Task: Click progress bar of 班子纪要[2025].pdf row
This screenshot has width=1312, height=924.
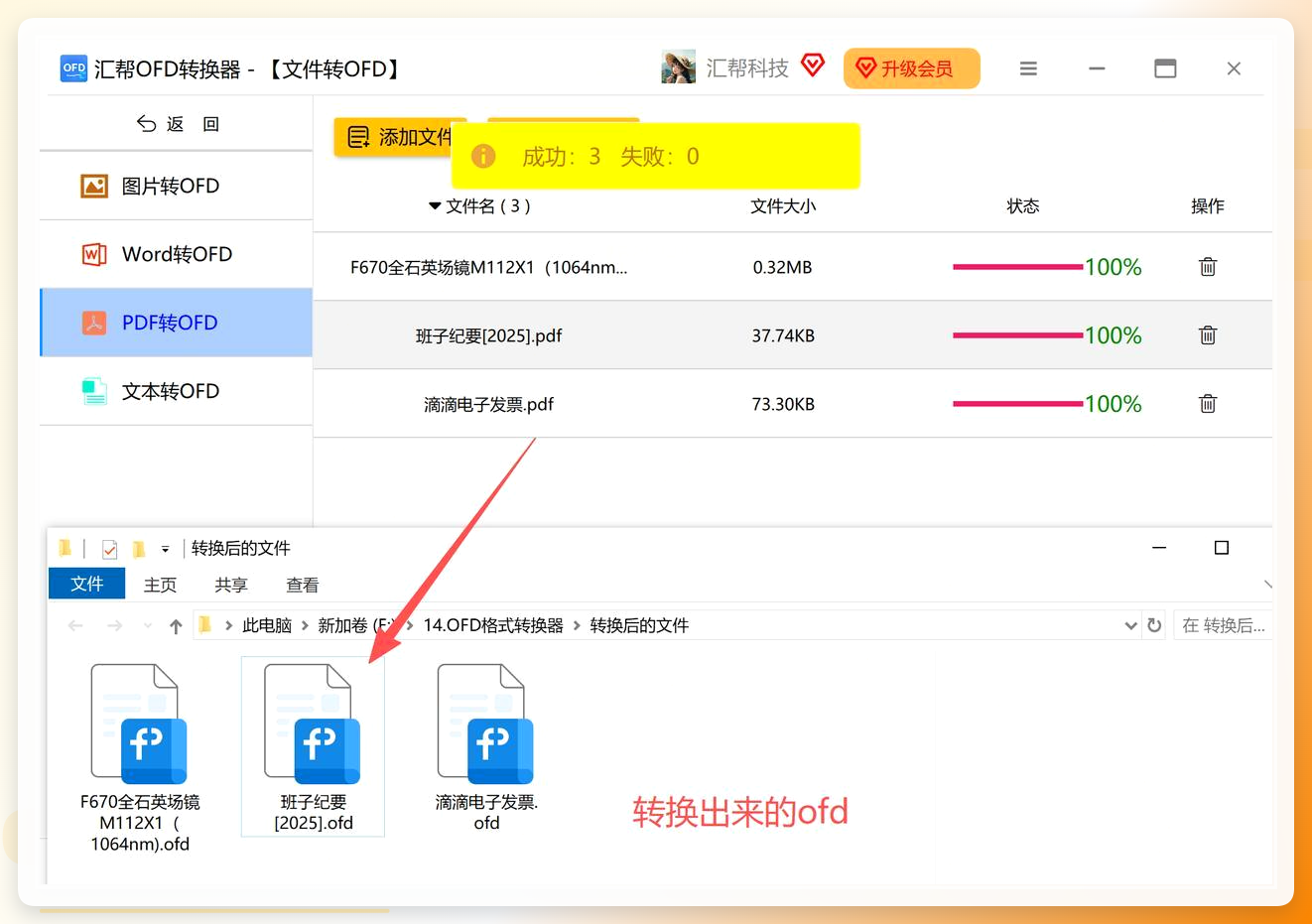Action: click(x=1017, y=335)
